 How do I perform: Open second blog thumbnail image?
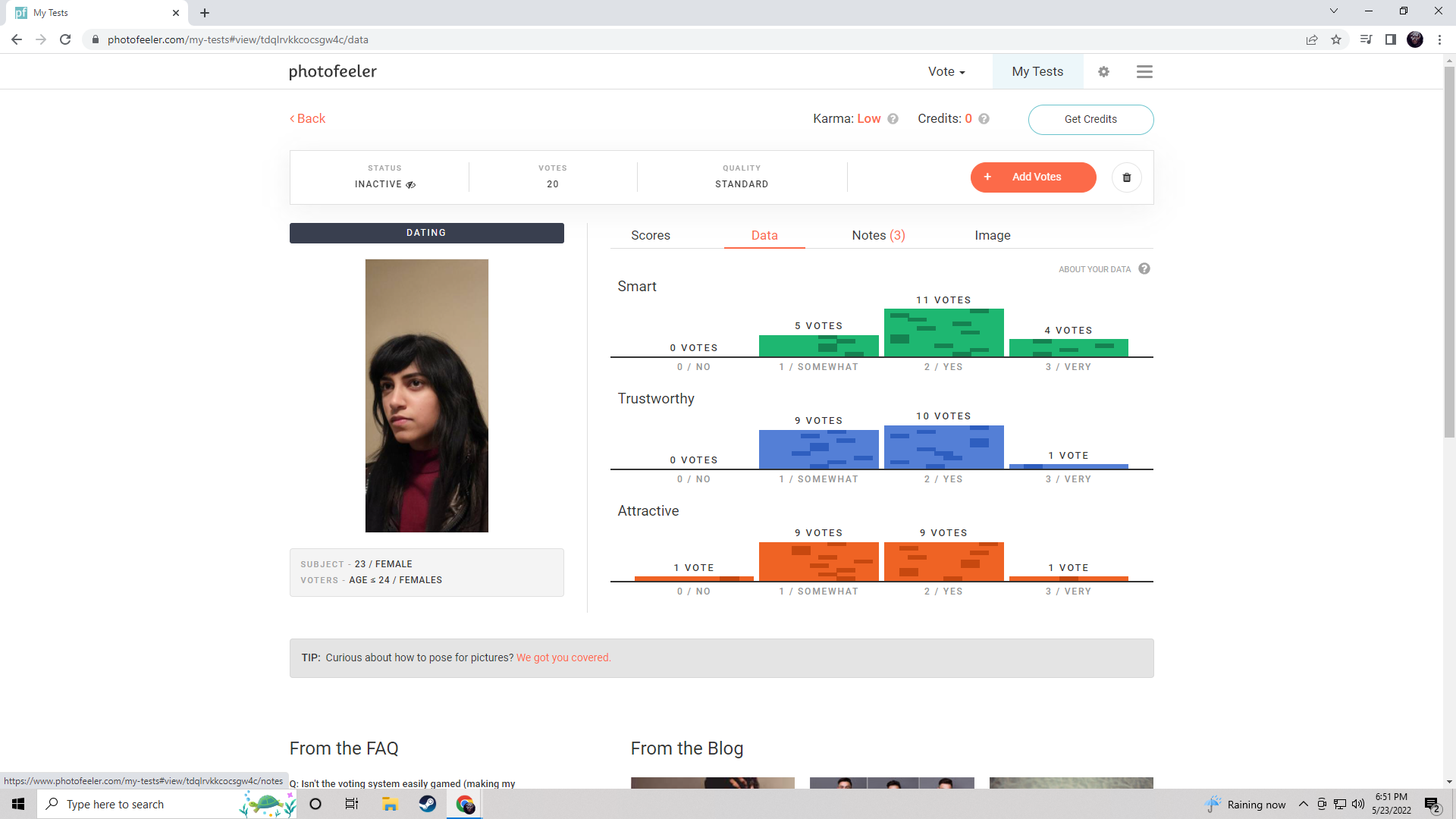coord(892,783)
